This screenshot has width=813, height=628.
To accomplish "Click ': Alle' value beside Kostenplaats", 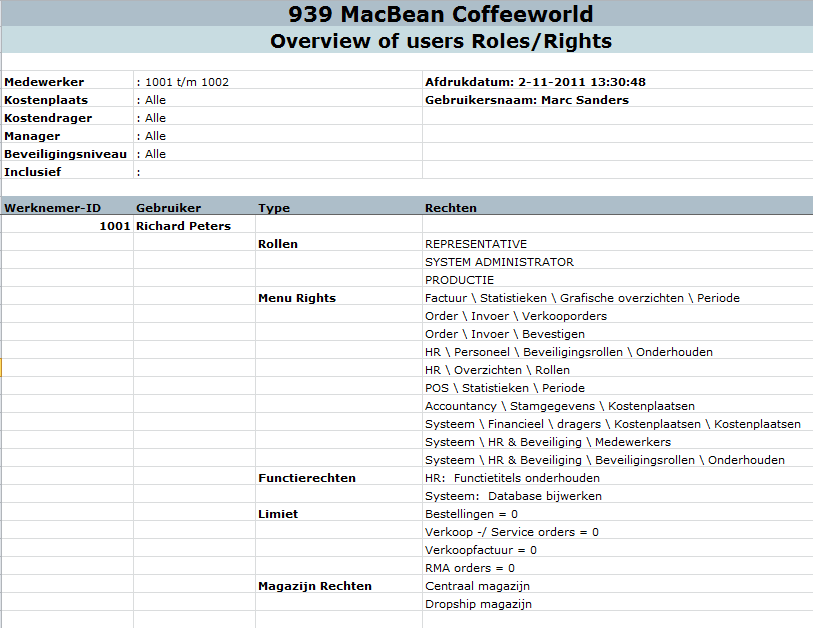I will click(151, 100).
